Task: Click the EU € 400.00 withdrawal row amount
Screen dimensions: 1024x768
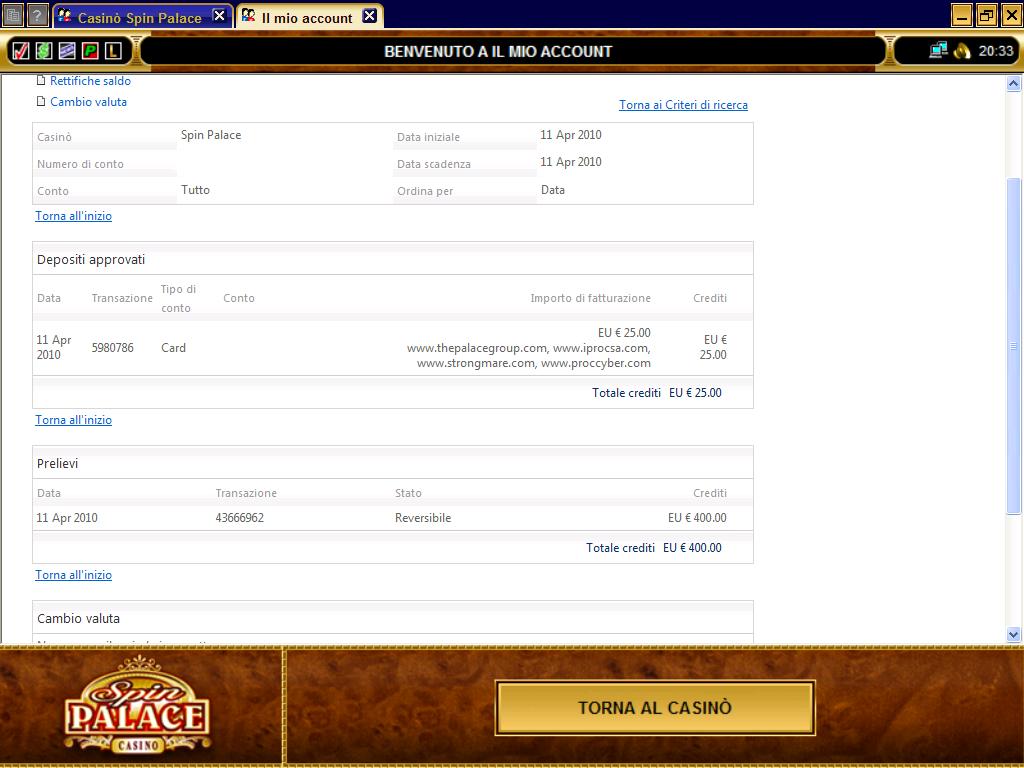Action: point(697,518)
